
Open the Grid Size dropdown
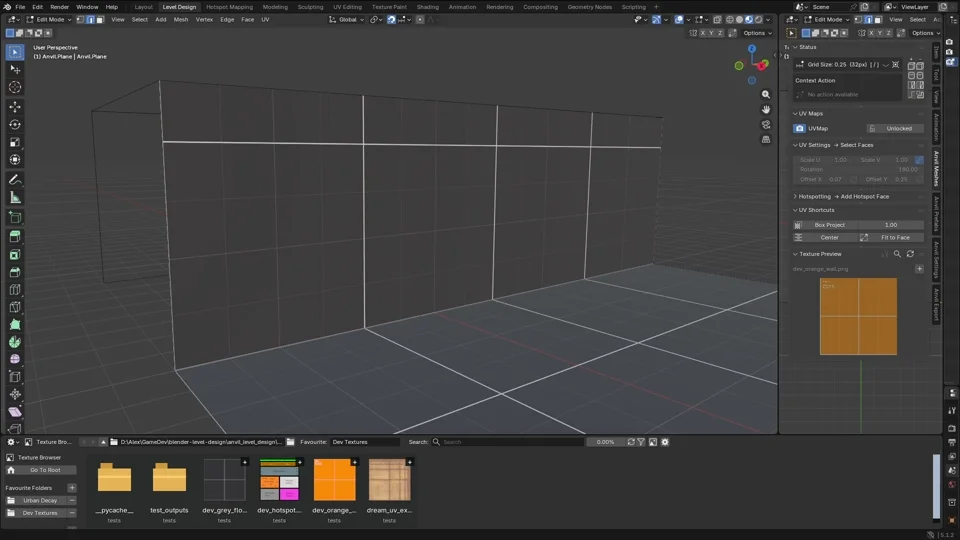[x=885, y=65]
